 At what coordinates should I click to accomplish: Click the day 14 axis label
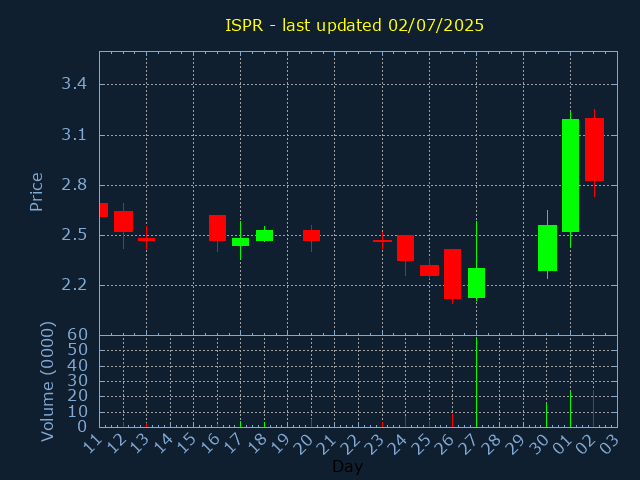click(163, 443)
